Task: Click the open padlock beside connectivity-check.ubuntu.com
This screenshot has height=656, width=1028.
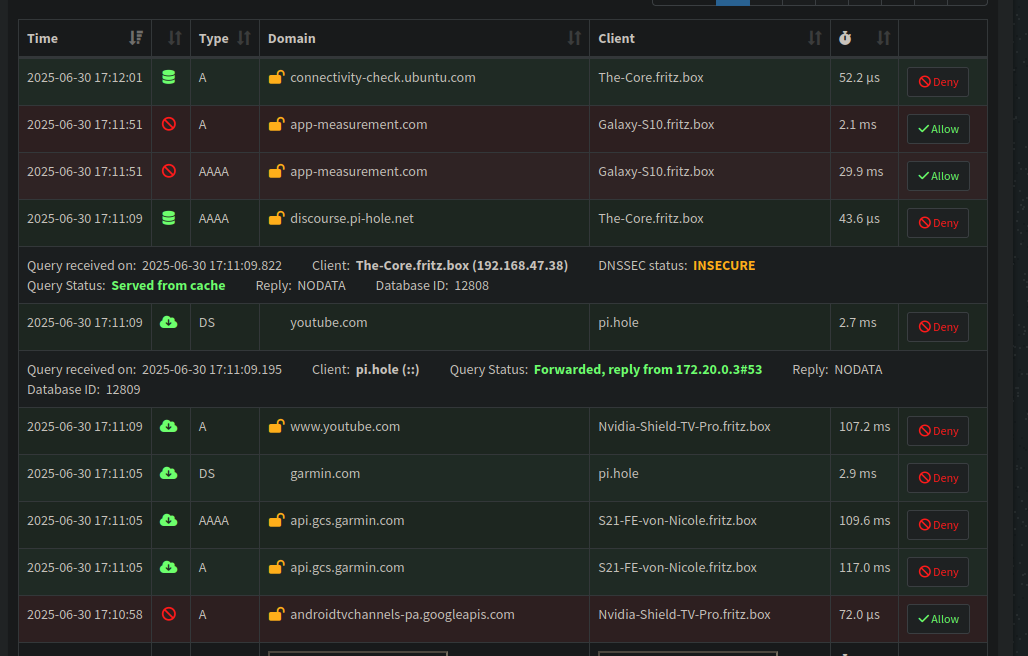Action: point(277,77)
